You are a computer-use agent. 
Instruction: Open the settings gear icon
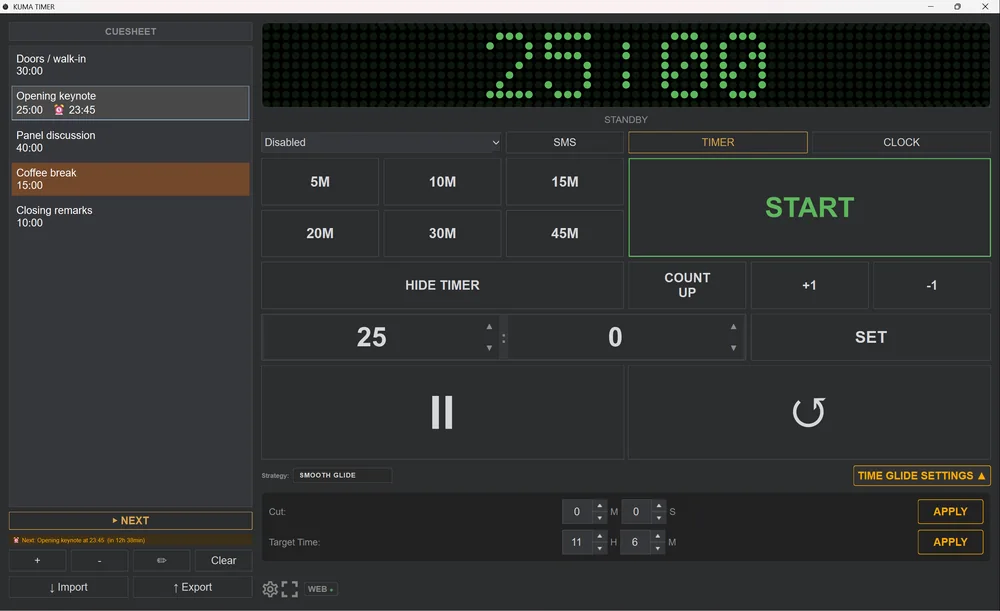click(270, 589)
